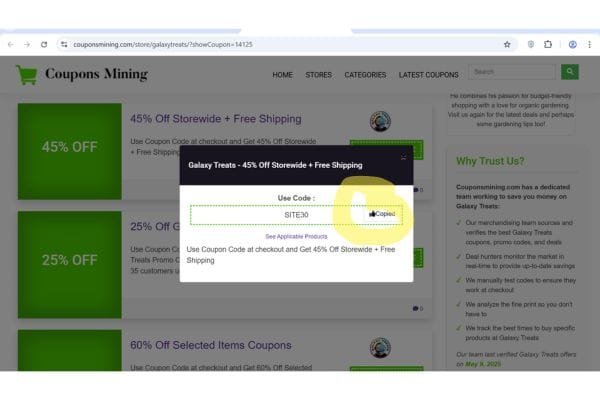Screen dimensions: 600x400
Task: Open the Chrome profile avatar
Action: tap(572, 44)
